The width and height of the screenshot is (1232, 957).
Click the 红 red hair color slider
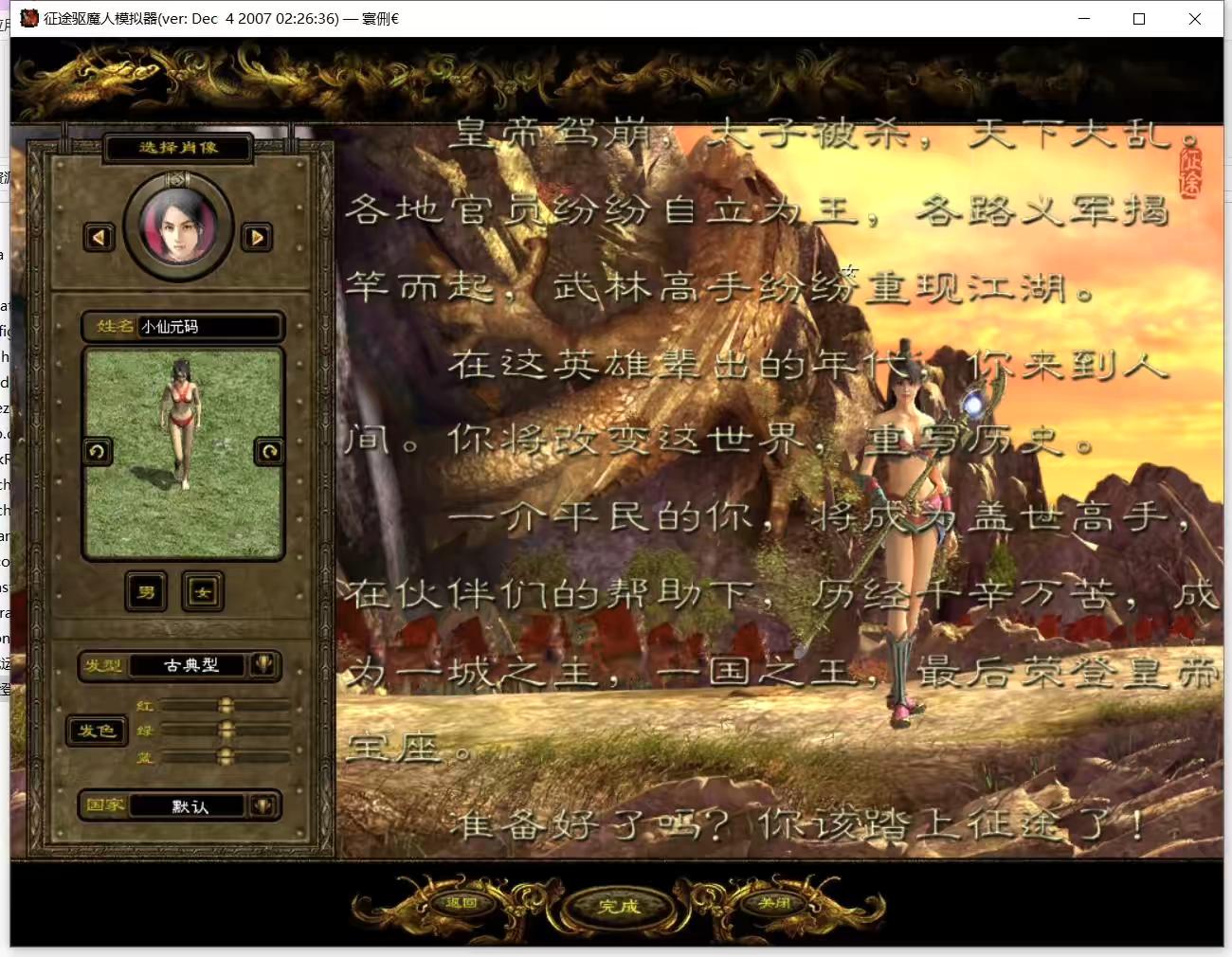coord(226,706)
